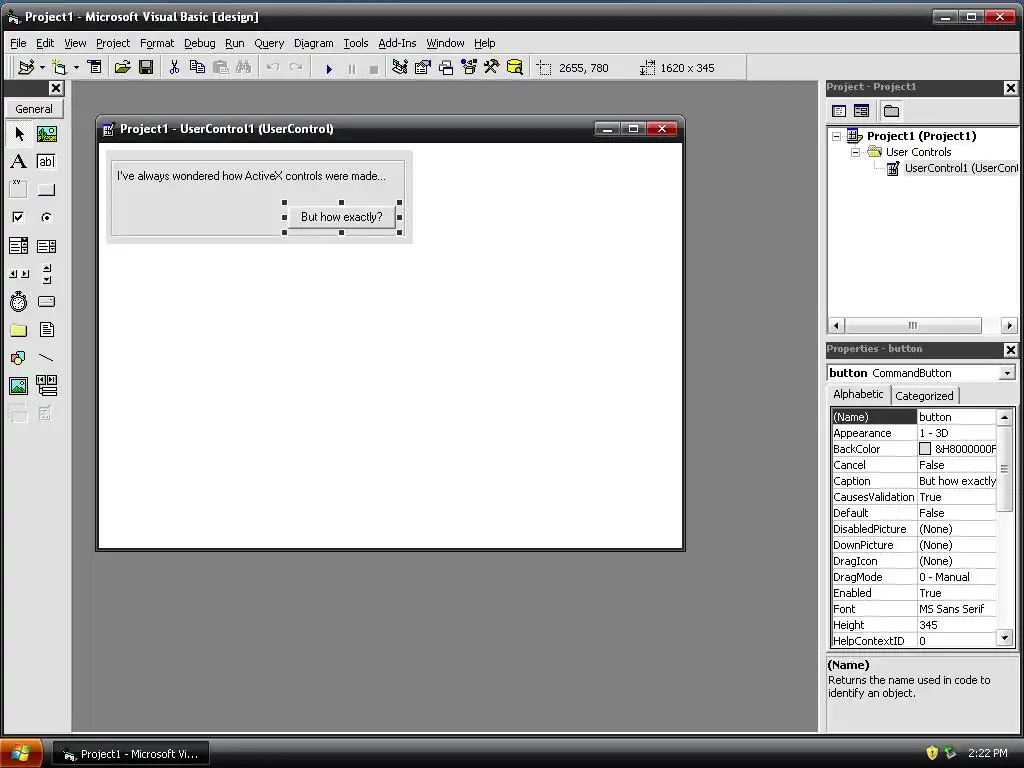Click the Add Form toolbar icon

pyautogui.click(x=59, y=67)
